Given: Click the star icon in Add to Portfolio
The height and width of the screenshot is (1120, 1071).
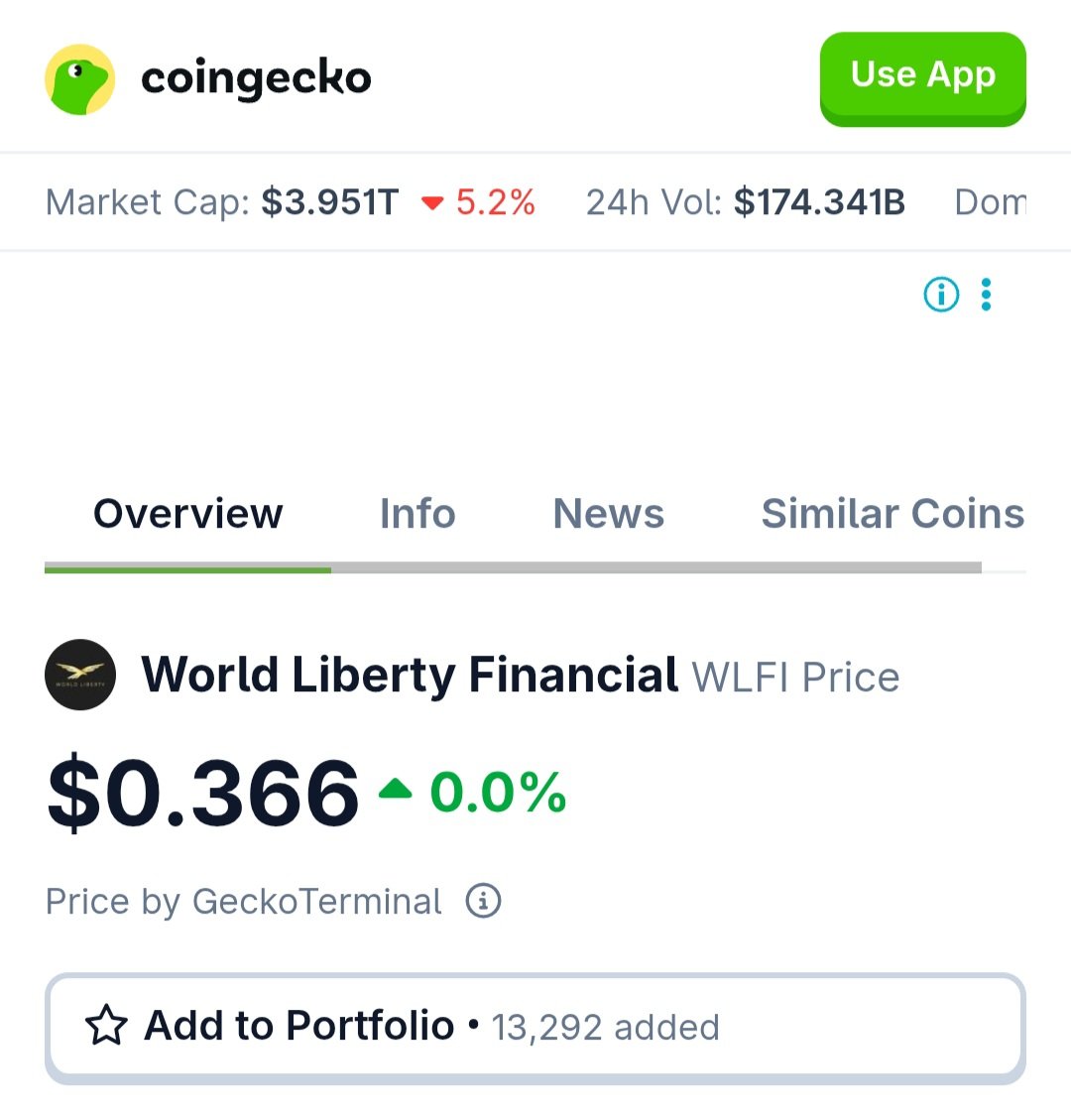Looking at the screenshot, I should tap(106, 1026).
